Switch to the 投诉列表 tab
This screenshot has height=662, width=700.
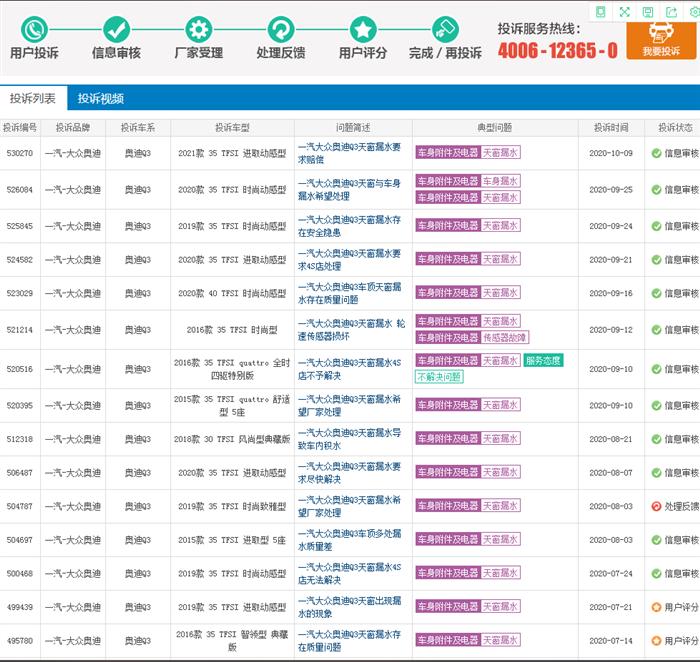(x=33, y=98)
